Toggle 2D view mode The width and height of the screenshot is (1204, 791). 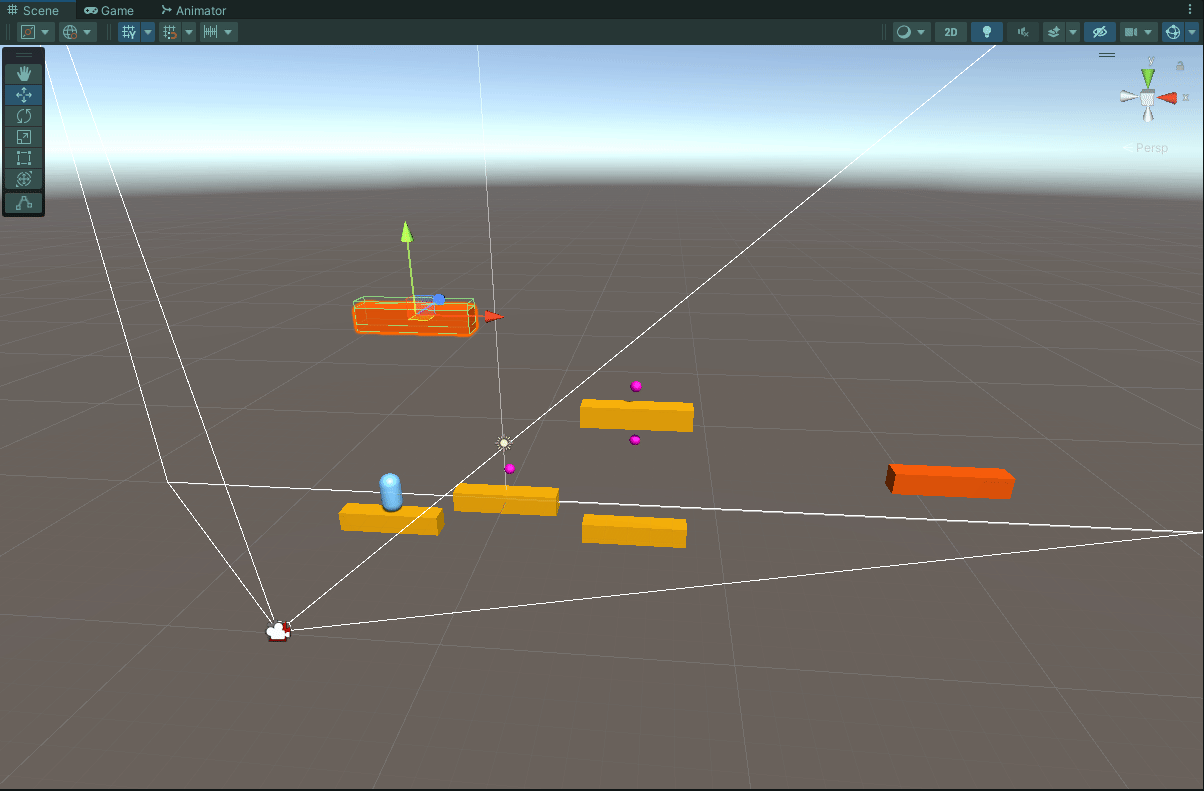pyautogui.click(x=950, y=31)
